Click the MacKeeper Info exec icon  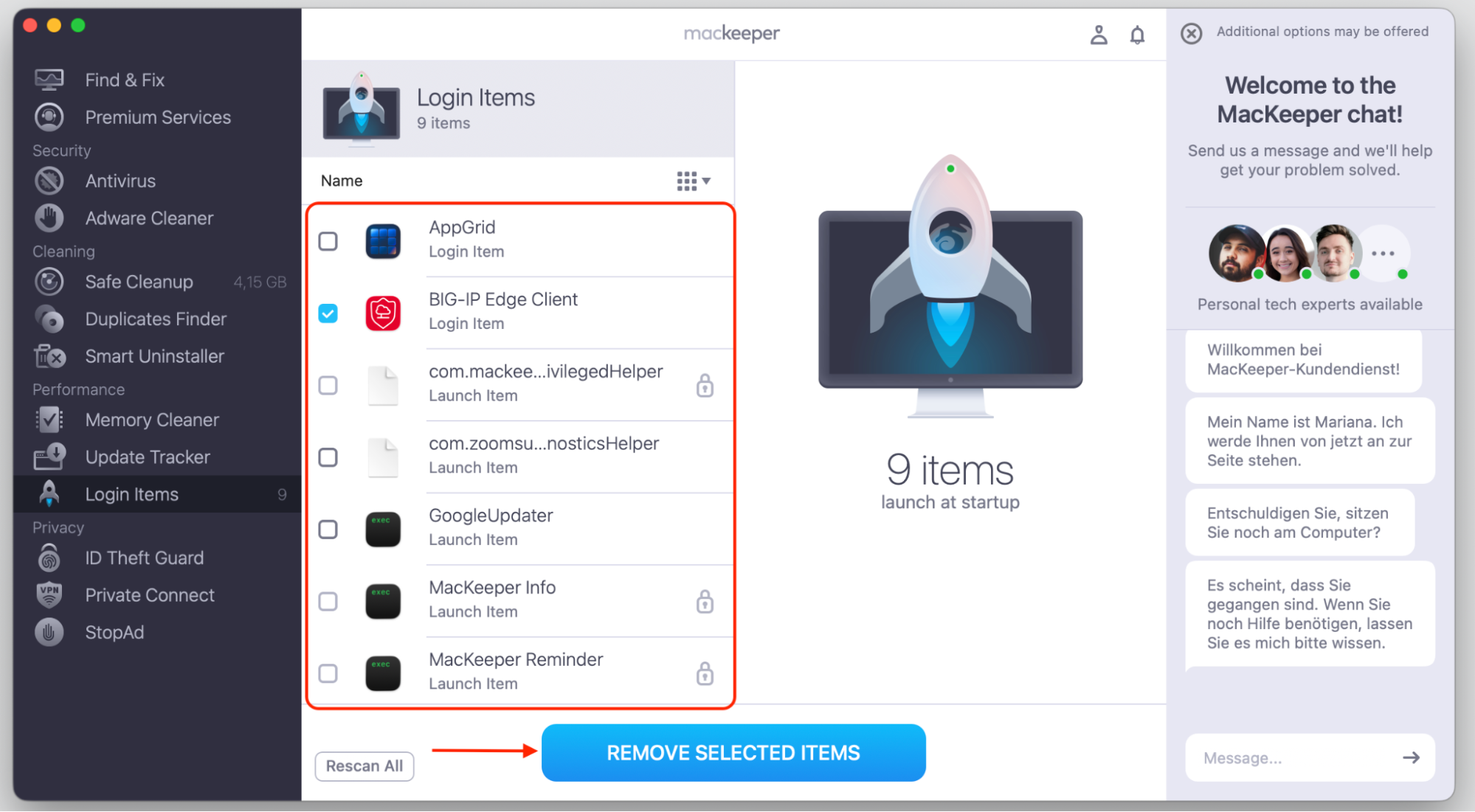383,601
